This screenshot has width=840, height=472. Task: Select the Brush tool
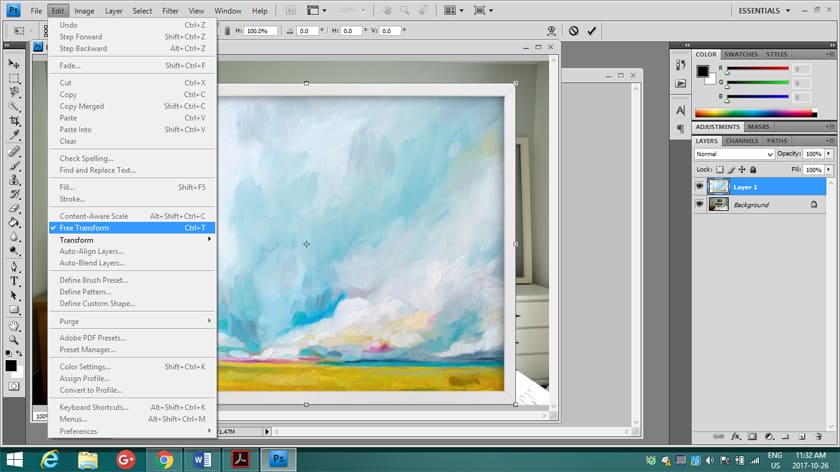pyautogui.click(x=14, y=166)
